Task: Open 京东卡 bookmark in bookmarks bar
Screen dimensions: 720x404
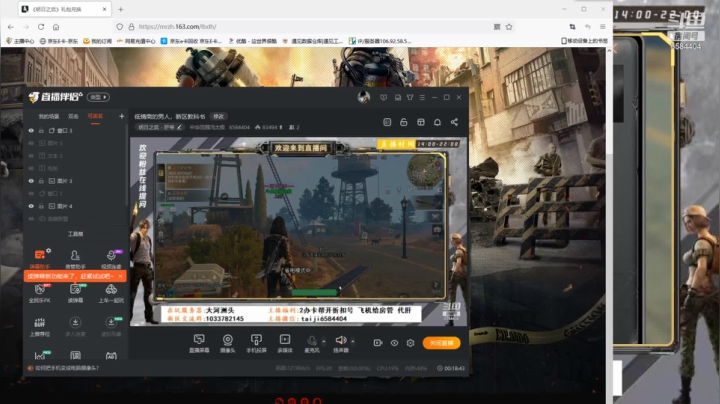Action: [x=59, y=41]
